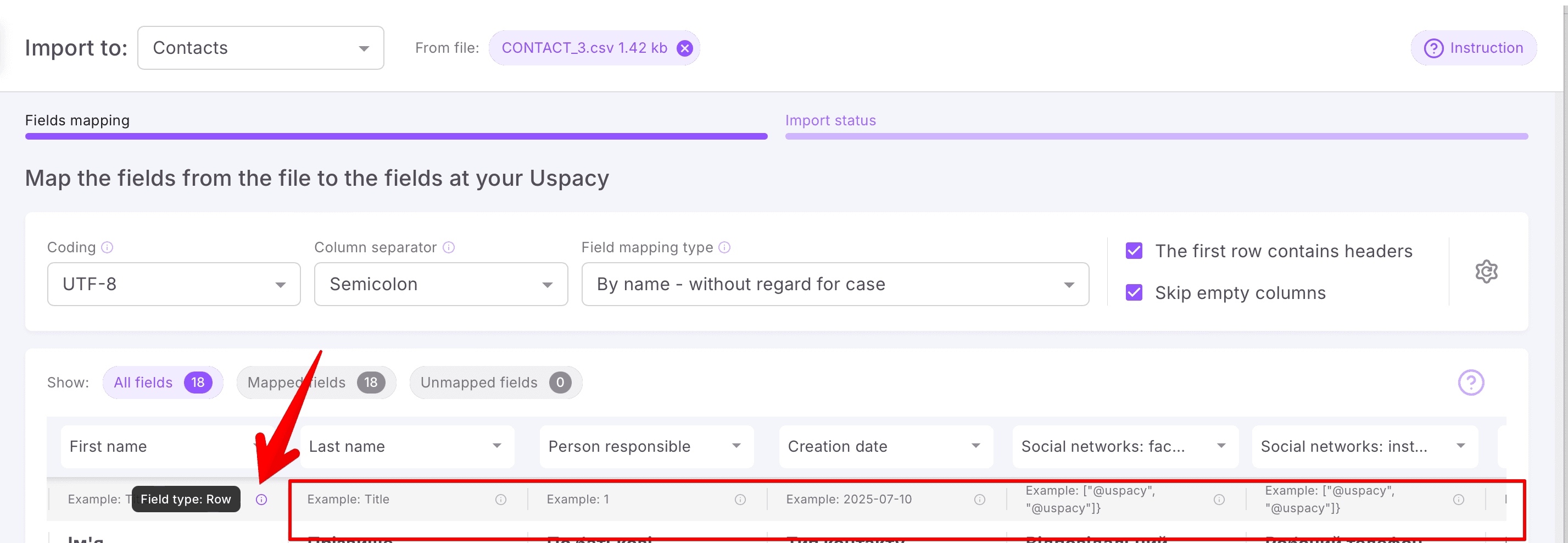Open the purple help question mark icon

(1471, 383)
